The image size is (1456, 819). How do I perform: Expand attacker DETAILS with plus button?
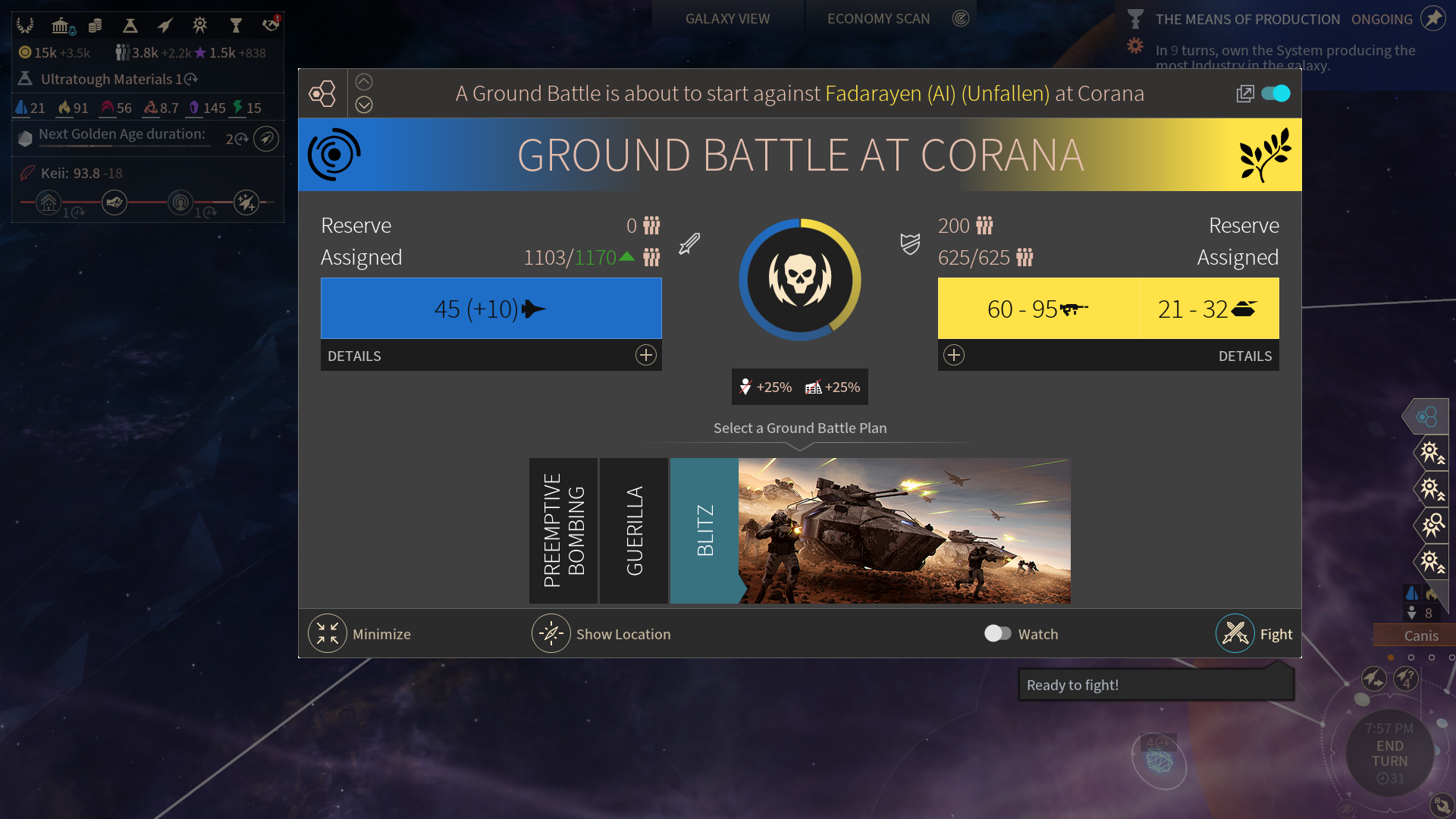coord(645,355)
